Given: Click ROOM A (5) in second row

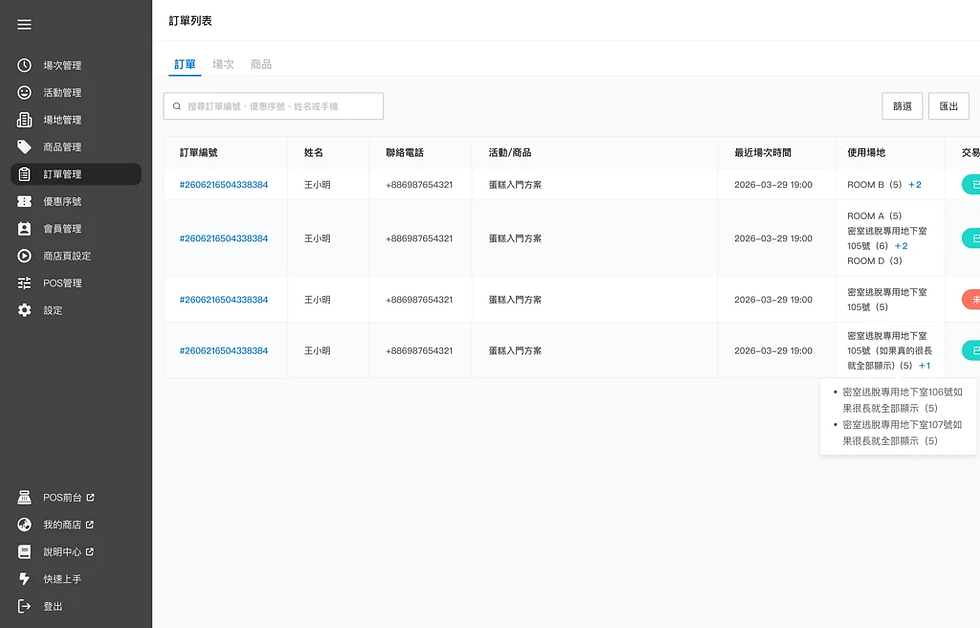Looking at the screenshot, I should [x=874, y=216].
